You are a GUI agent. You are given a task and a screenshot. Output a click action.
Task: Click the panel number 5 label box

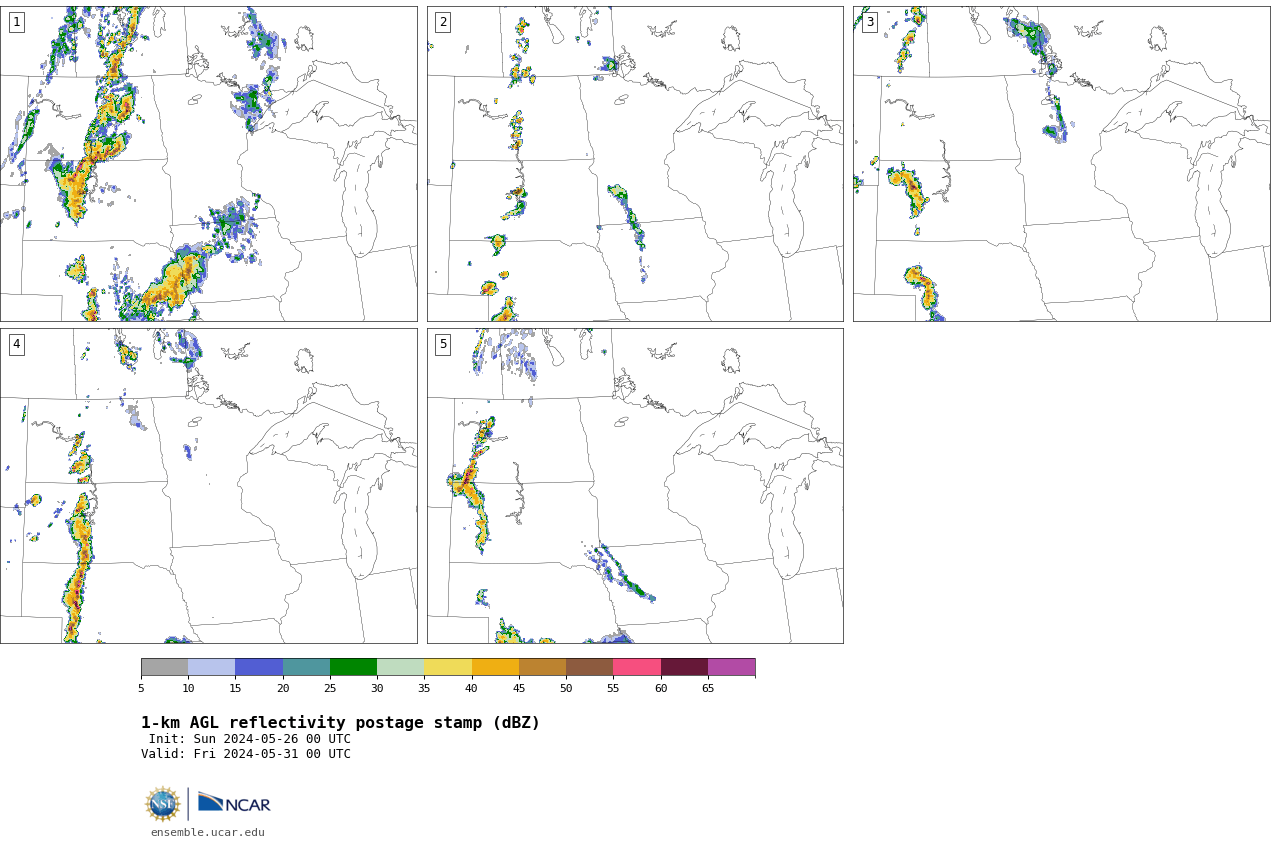click(443, 344)
